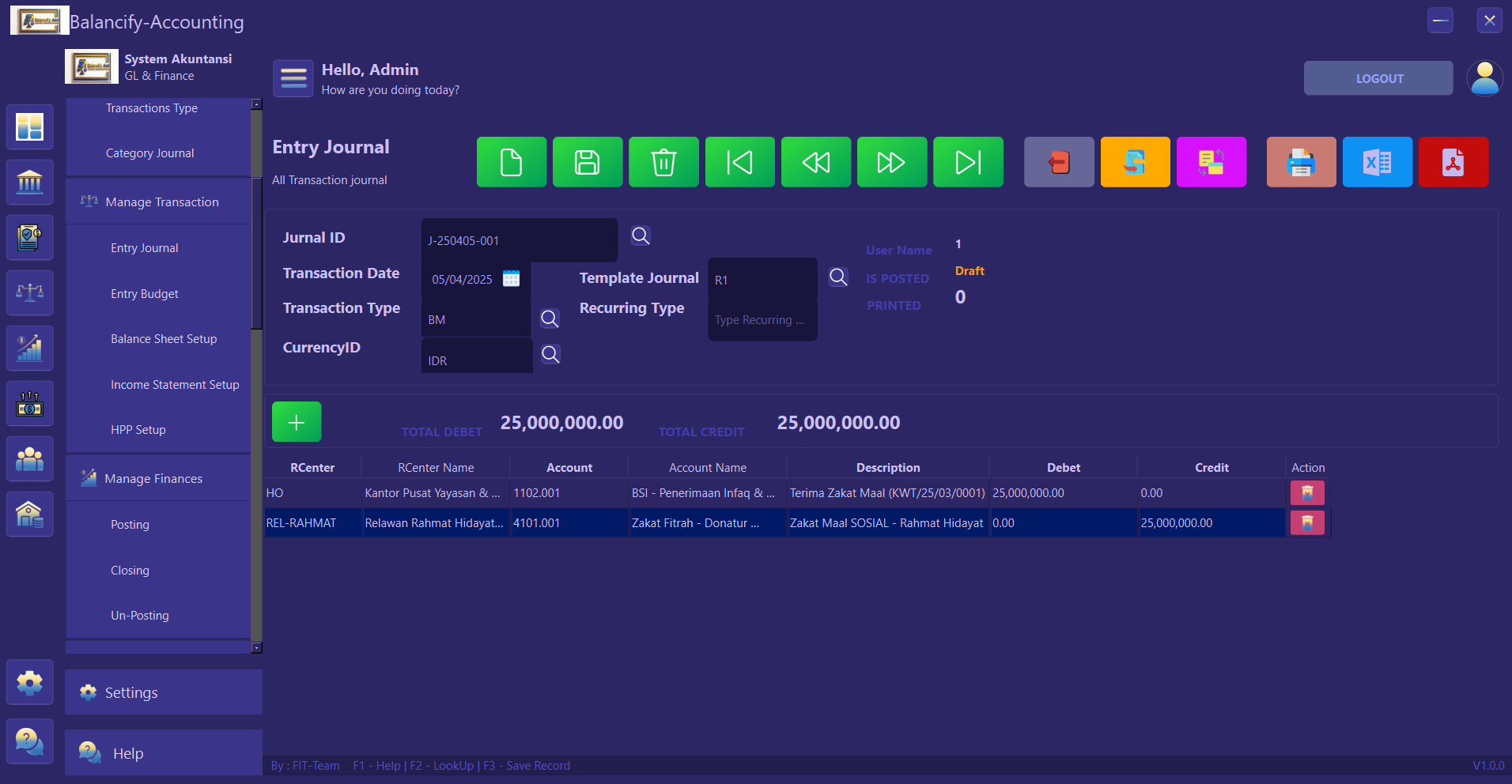Image resolution: width=1512 pixels, height=784 pixels.
Task: Toggle the hamburger sidebar menu
Action: point(293,78)
